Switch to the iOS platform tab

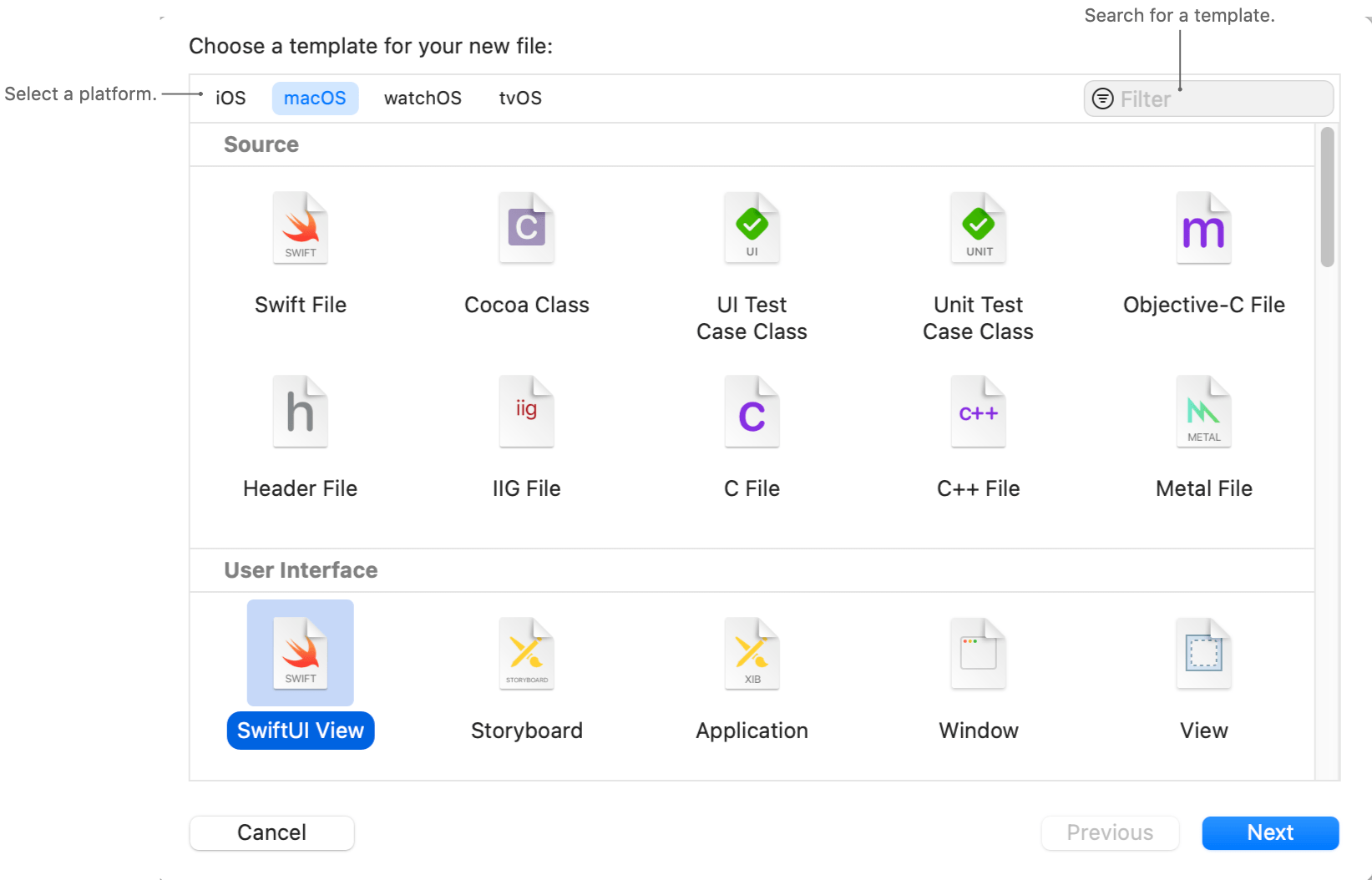[x=229, y=98]
